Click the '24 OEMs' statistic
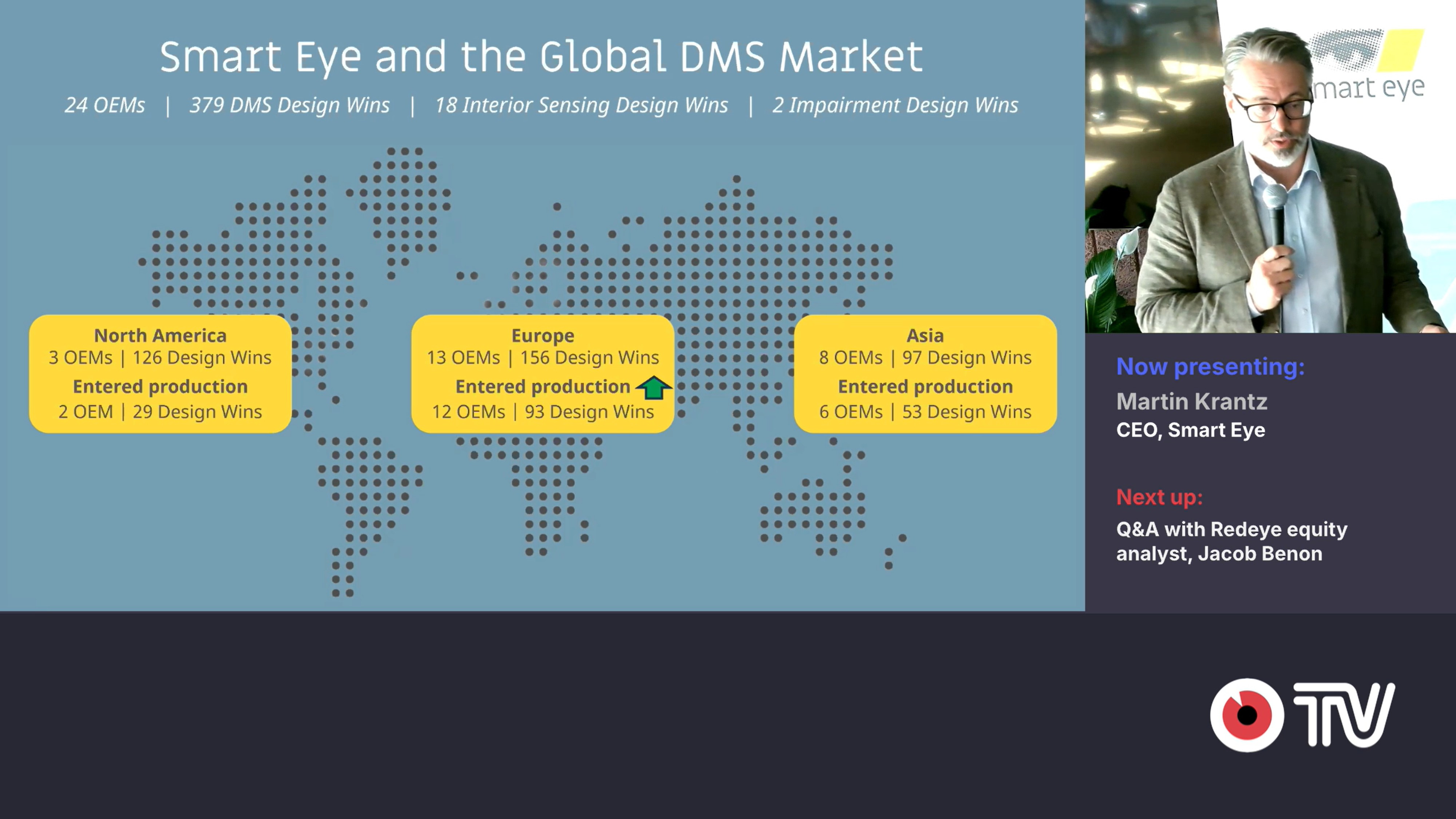The height and width of the screenshot is (819, 1456). (x=104, y=105)
